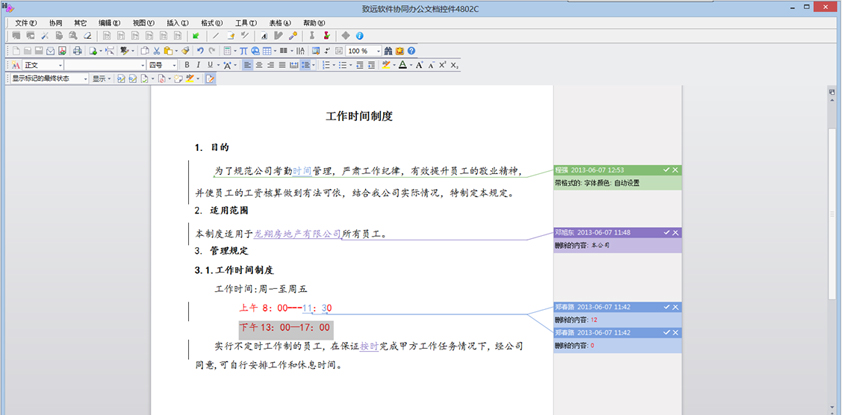The height and width of the screenshot is (415, 842).
Task: Open the paste options dropdown arrow
Action: coord(176,51)
